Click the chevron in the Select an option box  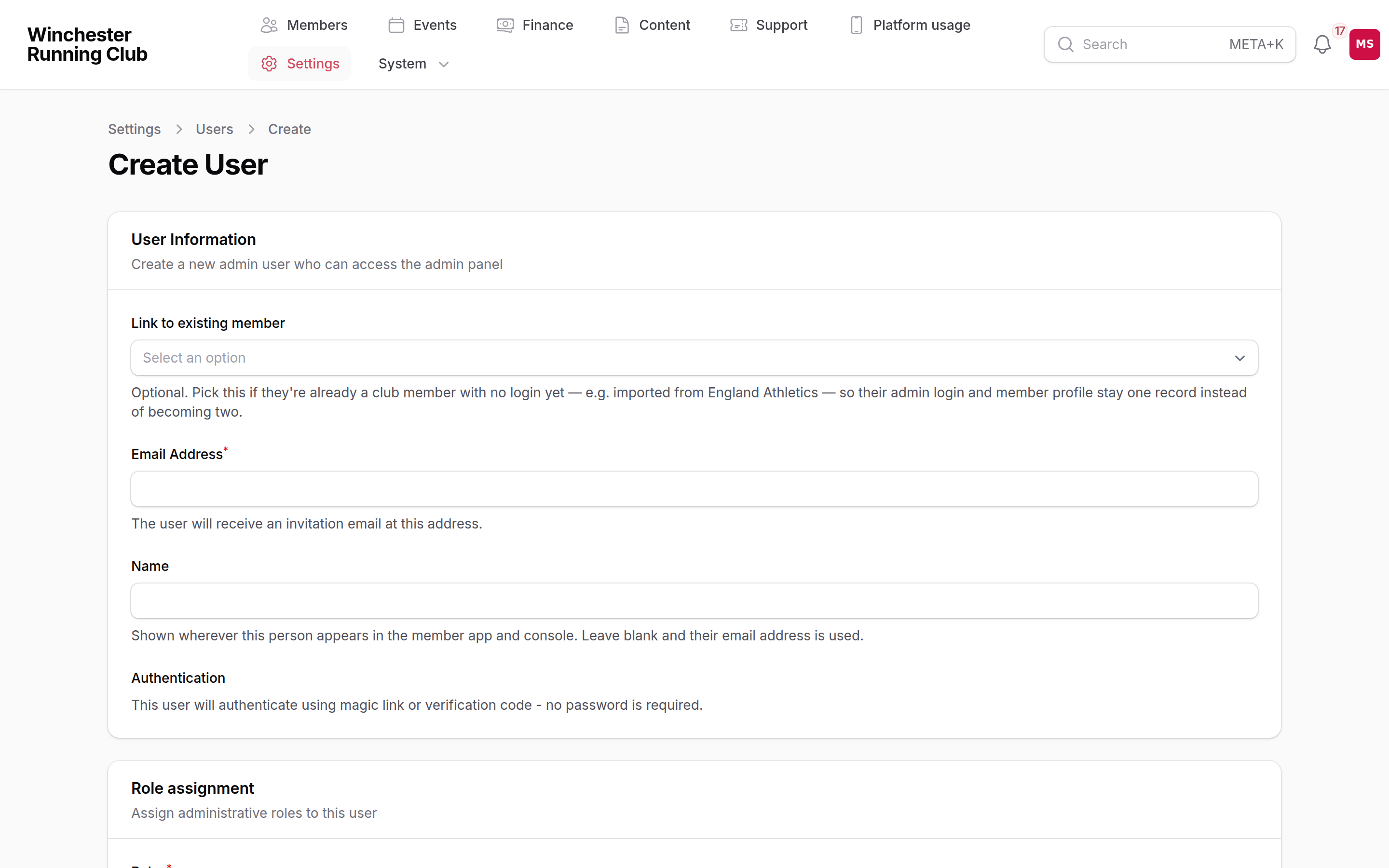[x=1240, y=358]
